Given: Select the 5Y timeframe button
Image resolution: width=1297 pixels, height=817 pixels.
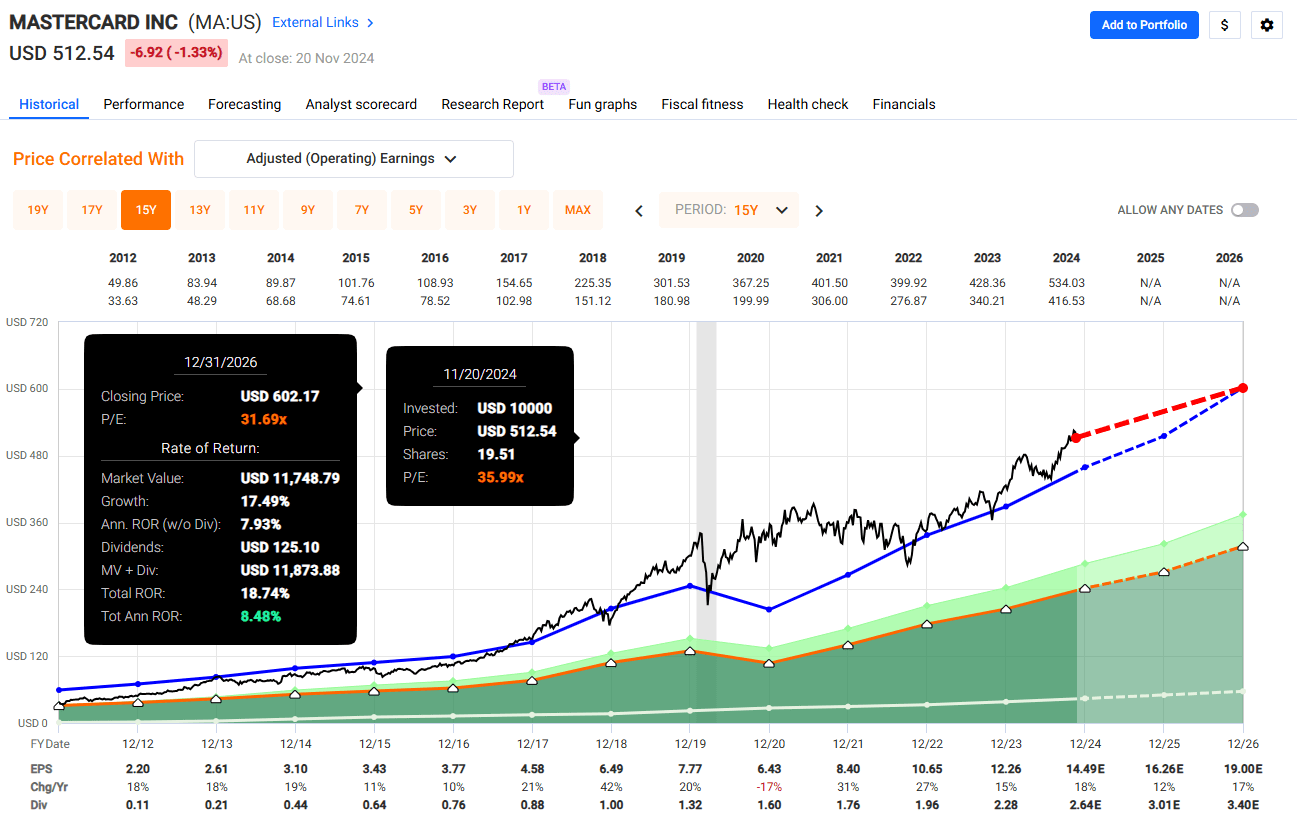Looking at the screenshot, I should [x=415, y=210].
